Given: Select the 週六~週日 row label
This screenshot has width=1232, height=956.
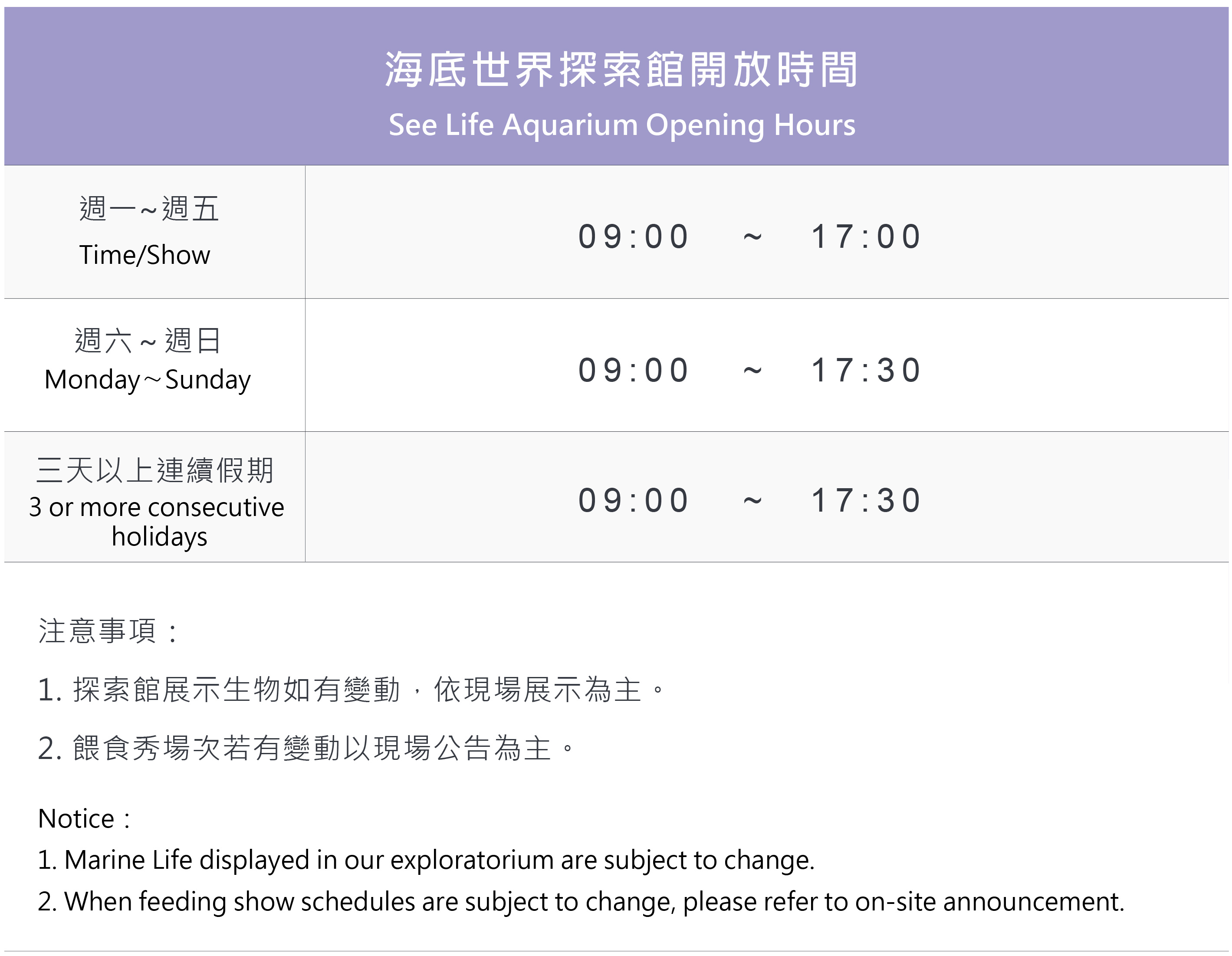Looking at the screenshot, I should 148,341.
